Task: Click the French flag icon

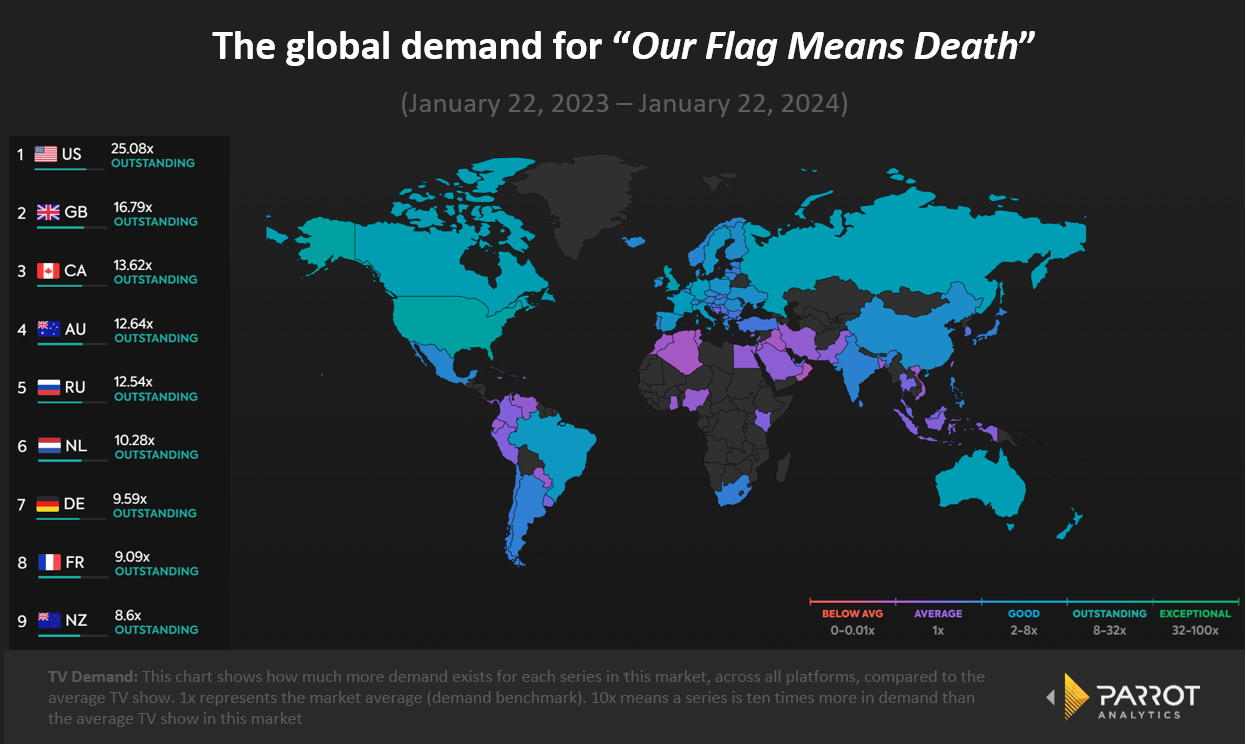Action: [x=49, y=562]
